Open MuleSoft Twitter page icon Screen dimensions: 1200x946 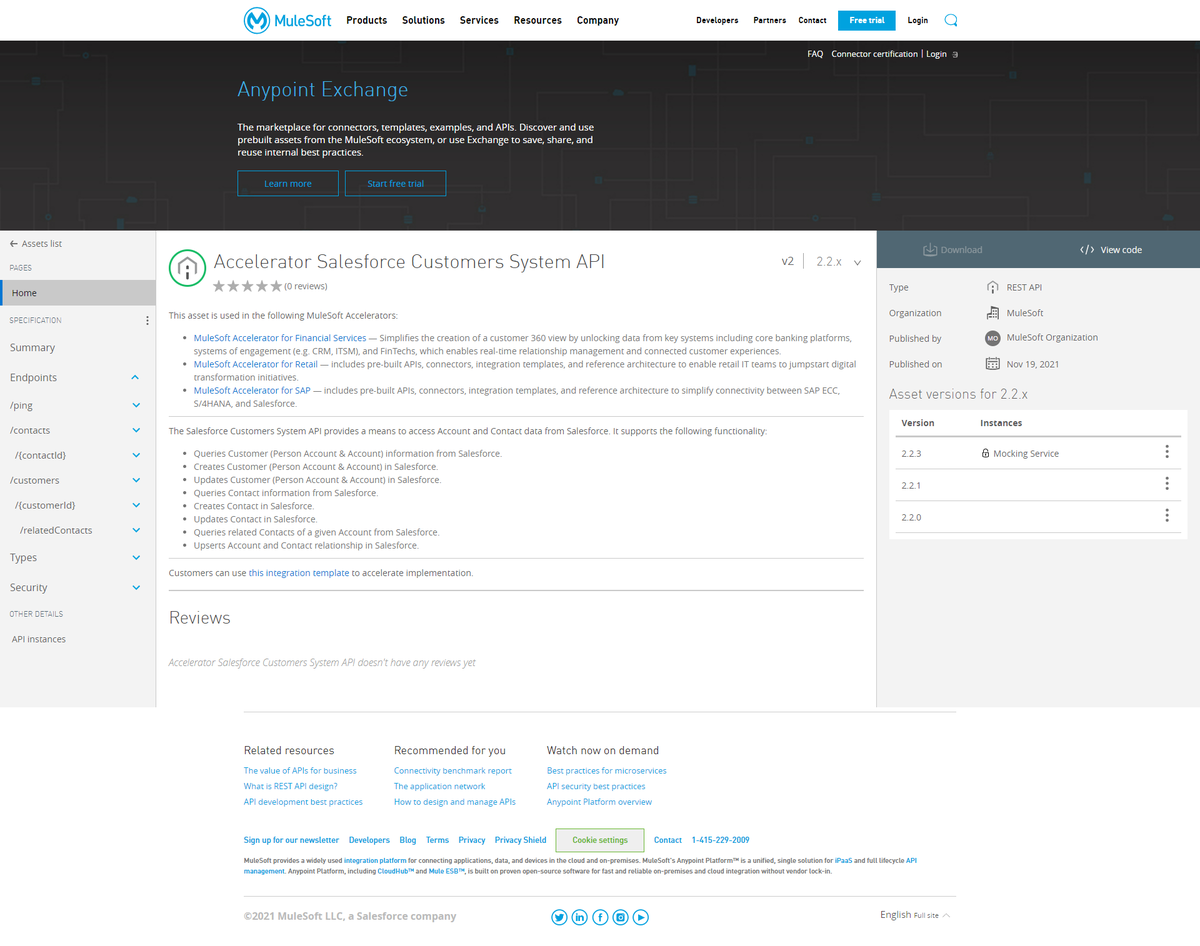tap(559, 917)
